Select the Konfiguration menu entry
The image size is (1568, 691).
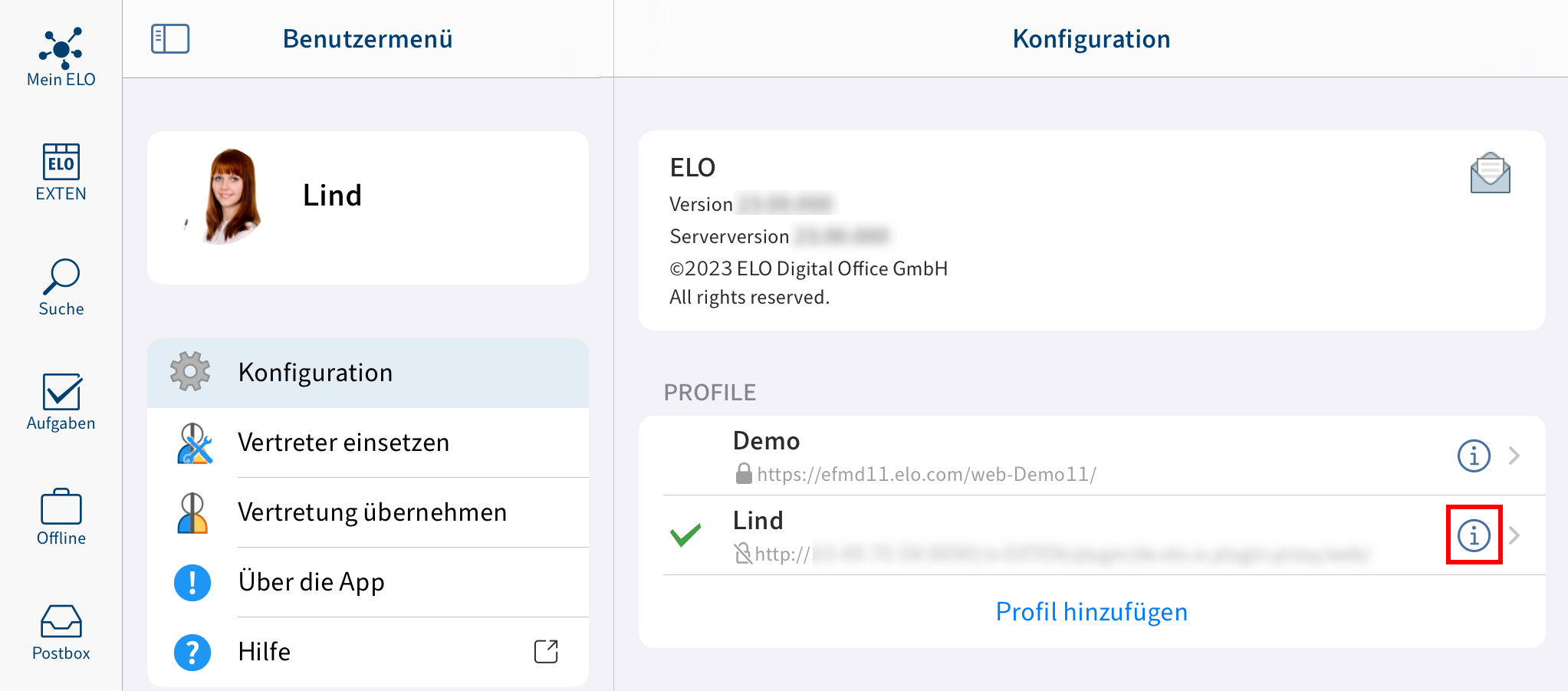point(368,373)
